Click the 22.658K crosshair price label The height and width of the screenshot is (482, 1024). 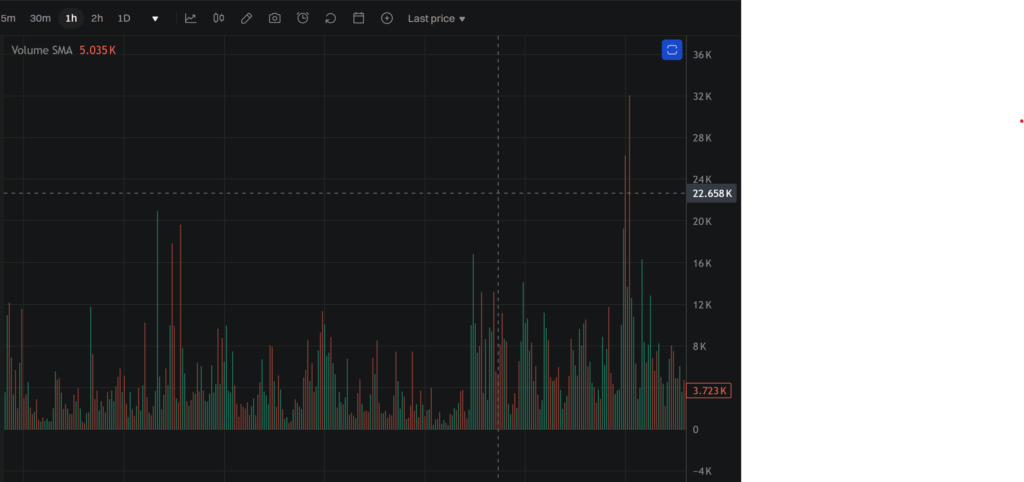click(x=712, y=193)
